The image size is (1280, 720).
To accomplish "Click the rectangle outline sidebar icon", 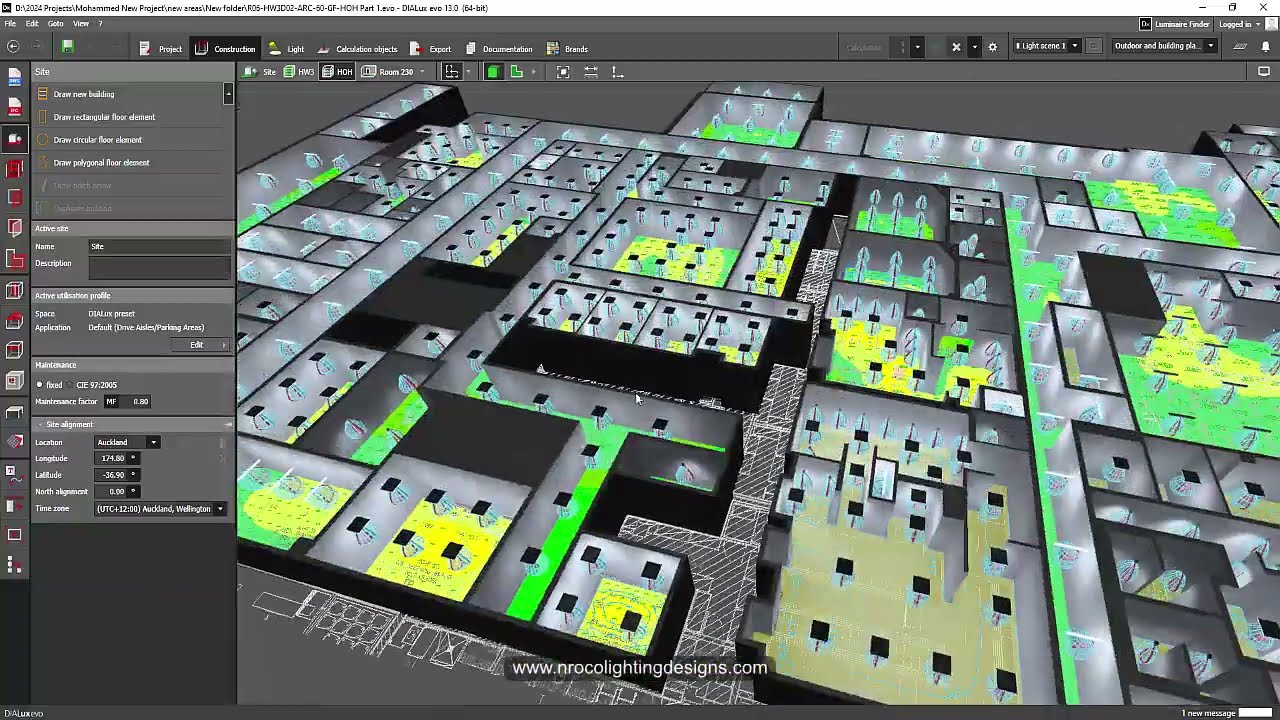I will pyautogui.click(x=14, y=534).
